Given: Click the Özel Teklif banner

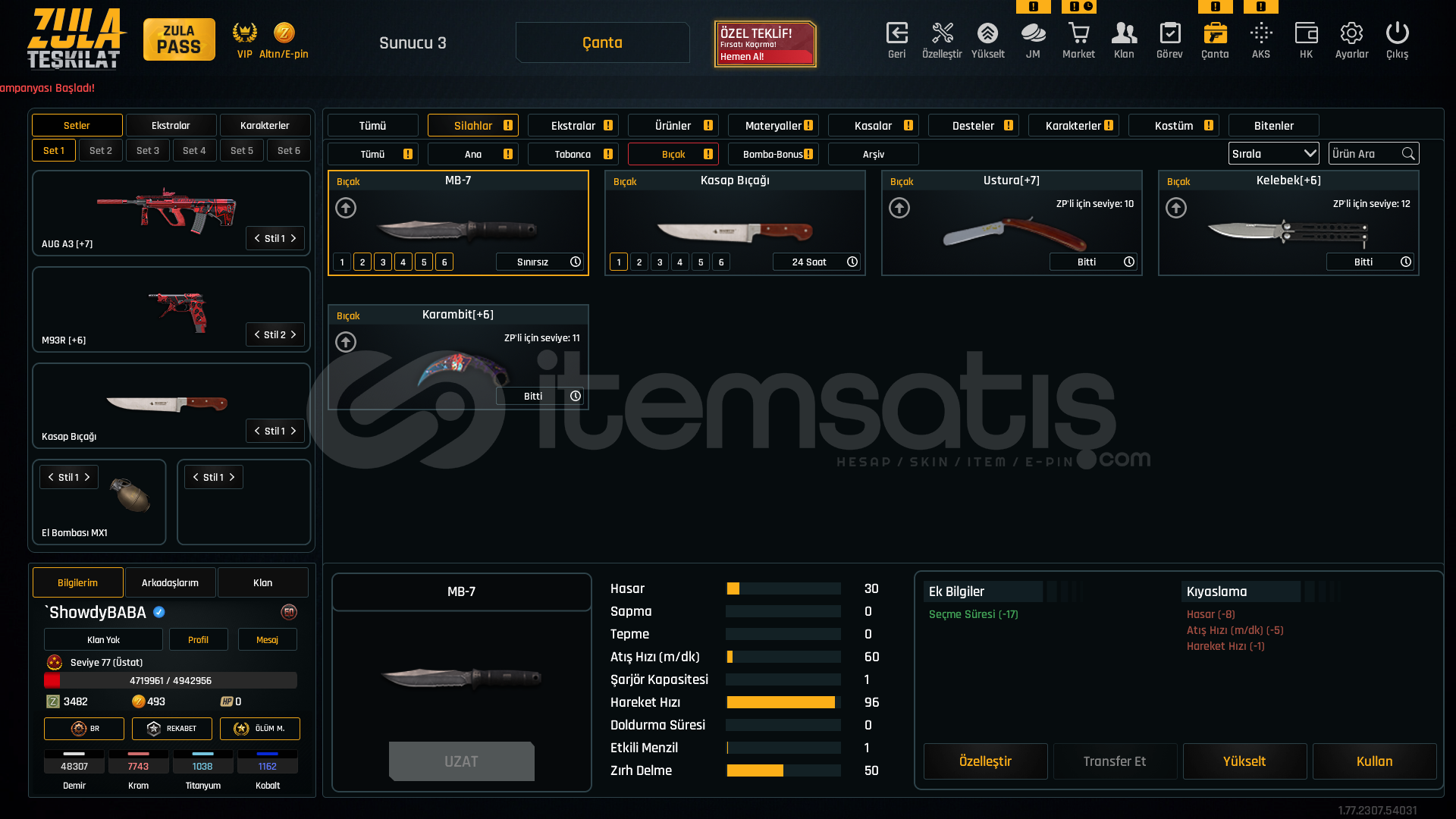Looking at the screenshot, I should pyautogui.click(x=765, y=44).
